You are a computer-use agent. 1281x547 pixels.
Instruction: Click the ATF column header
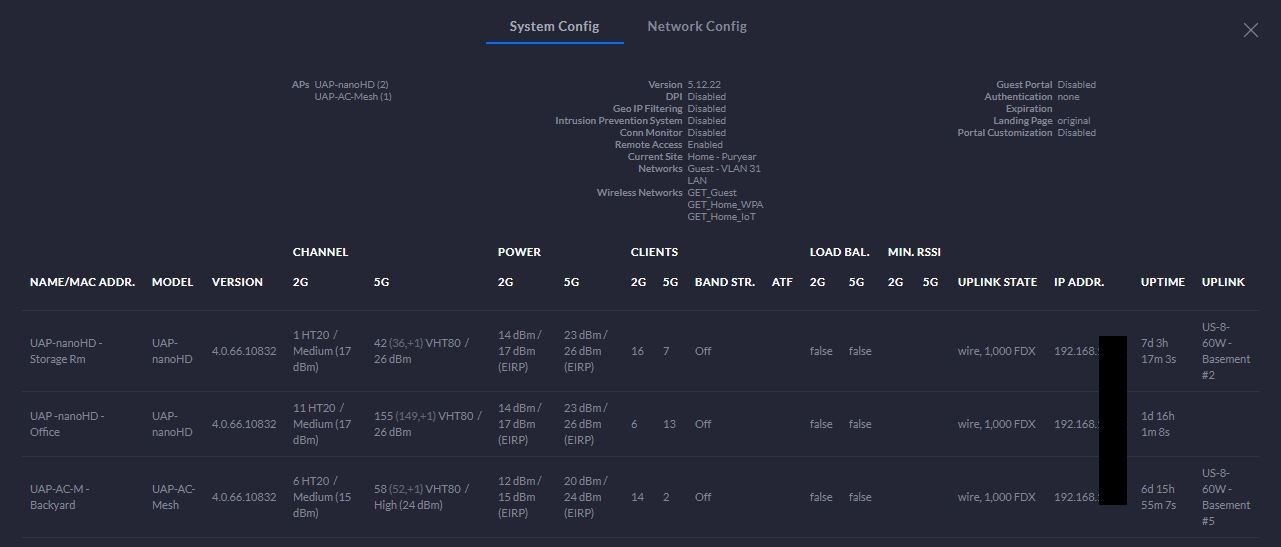(x=782, y=282)
